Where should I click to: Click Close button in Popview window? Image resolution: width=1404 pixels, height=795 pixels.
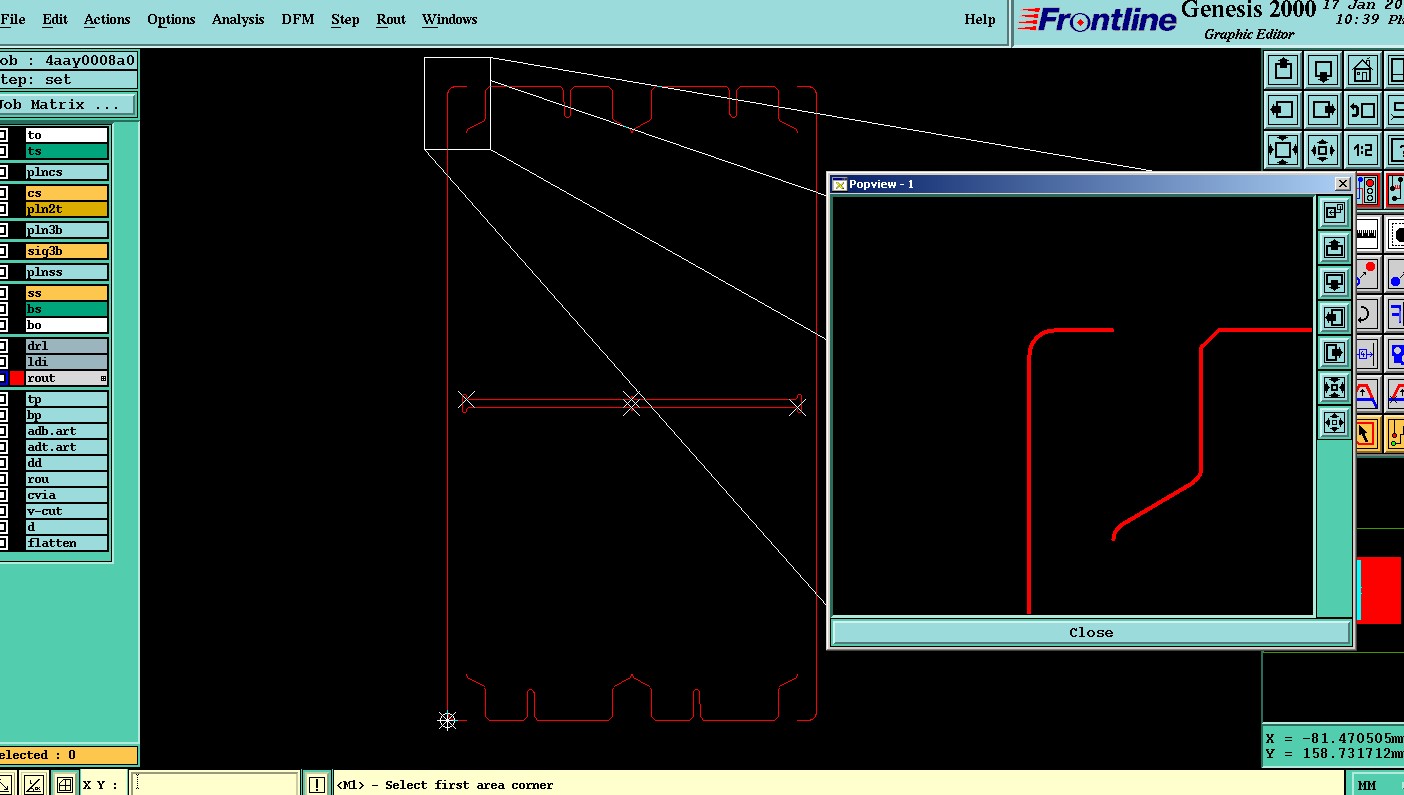(x=1091, y=632)
